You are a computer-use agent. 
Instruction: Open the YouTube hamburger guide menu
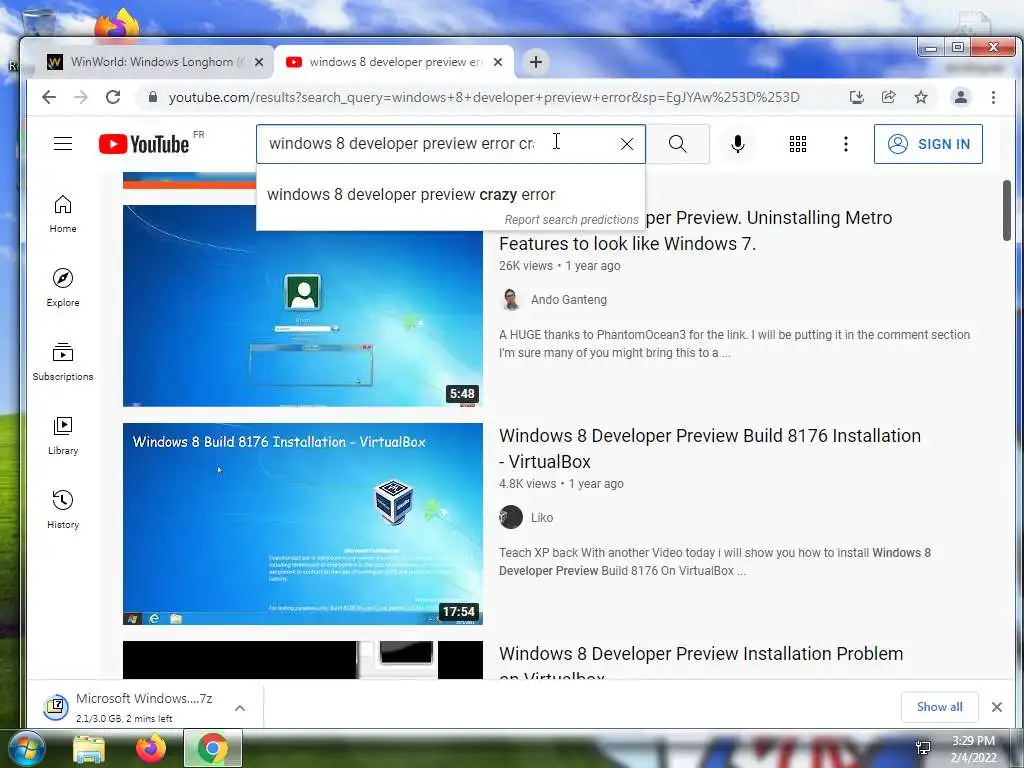click(63, 144)
